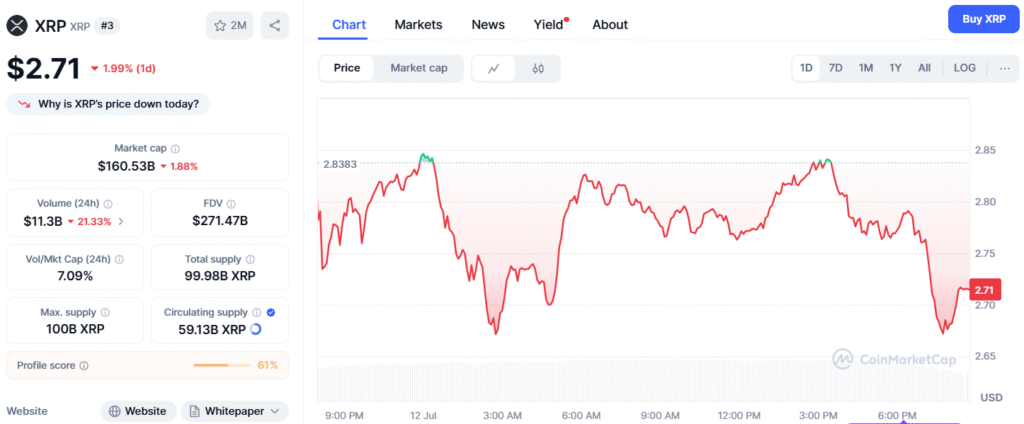This screenshot has height=424, width=1024.
Task: Click the share icon next to watchlist
Action: click(274, 25)
